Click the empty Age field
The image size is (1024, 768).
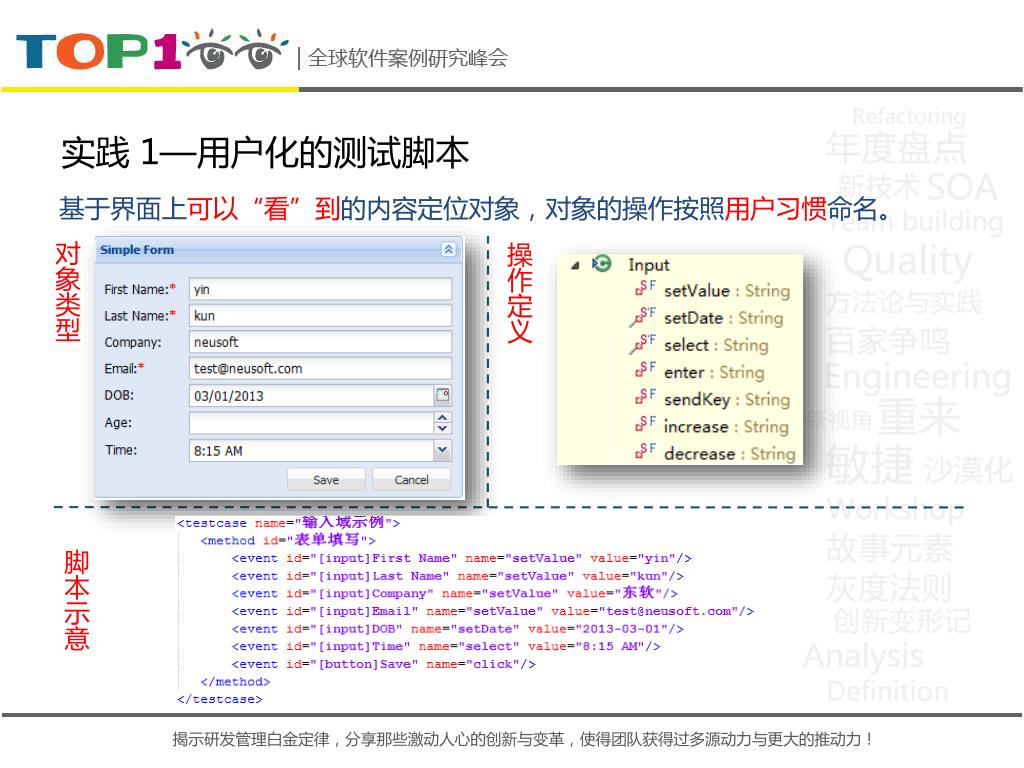click(x=312, y=423)
